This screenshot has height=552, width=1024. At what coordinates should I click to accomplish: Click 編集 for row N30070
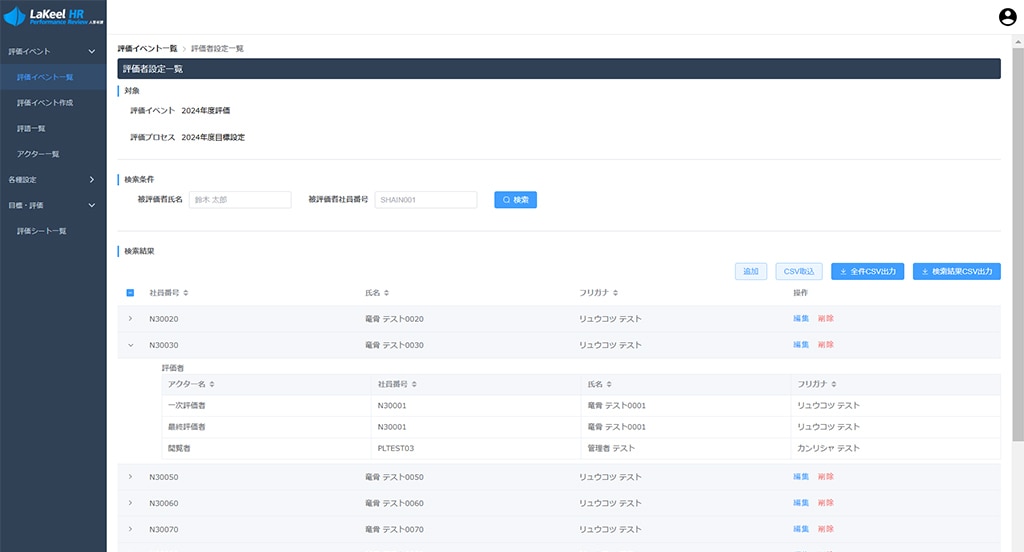(801, 529)
